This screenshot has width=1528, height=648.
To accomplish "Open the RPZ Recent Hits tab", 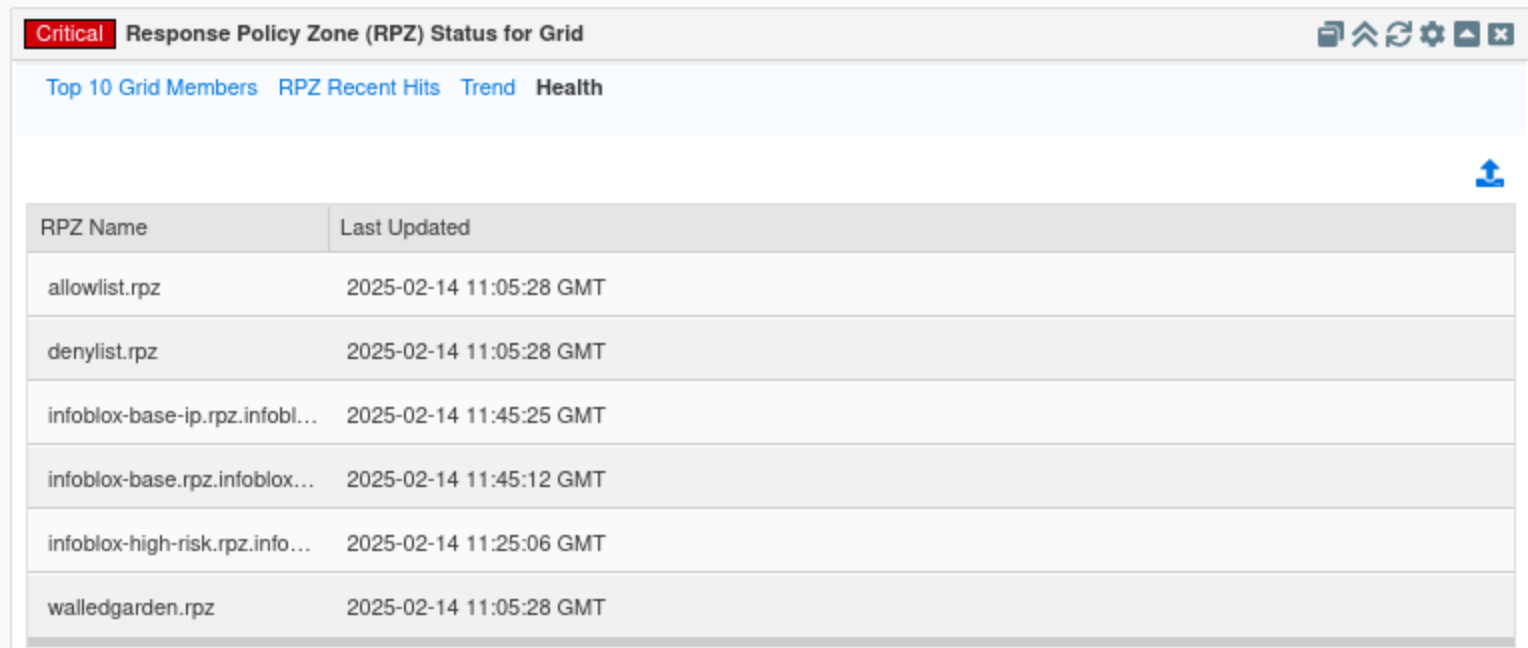I will pos(359,88).
